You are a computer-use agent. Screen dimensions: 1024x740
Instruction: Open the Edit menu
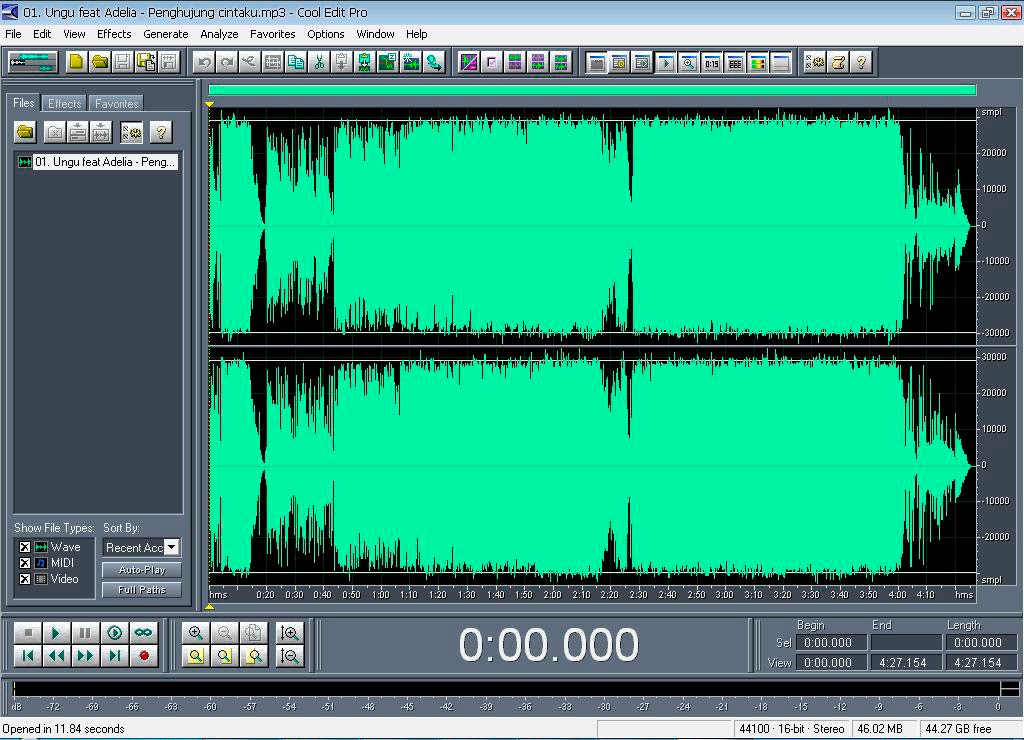(x=42, y=34)
